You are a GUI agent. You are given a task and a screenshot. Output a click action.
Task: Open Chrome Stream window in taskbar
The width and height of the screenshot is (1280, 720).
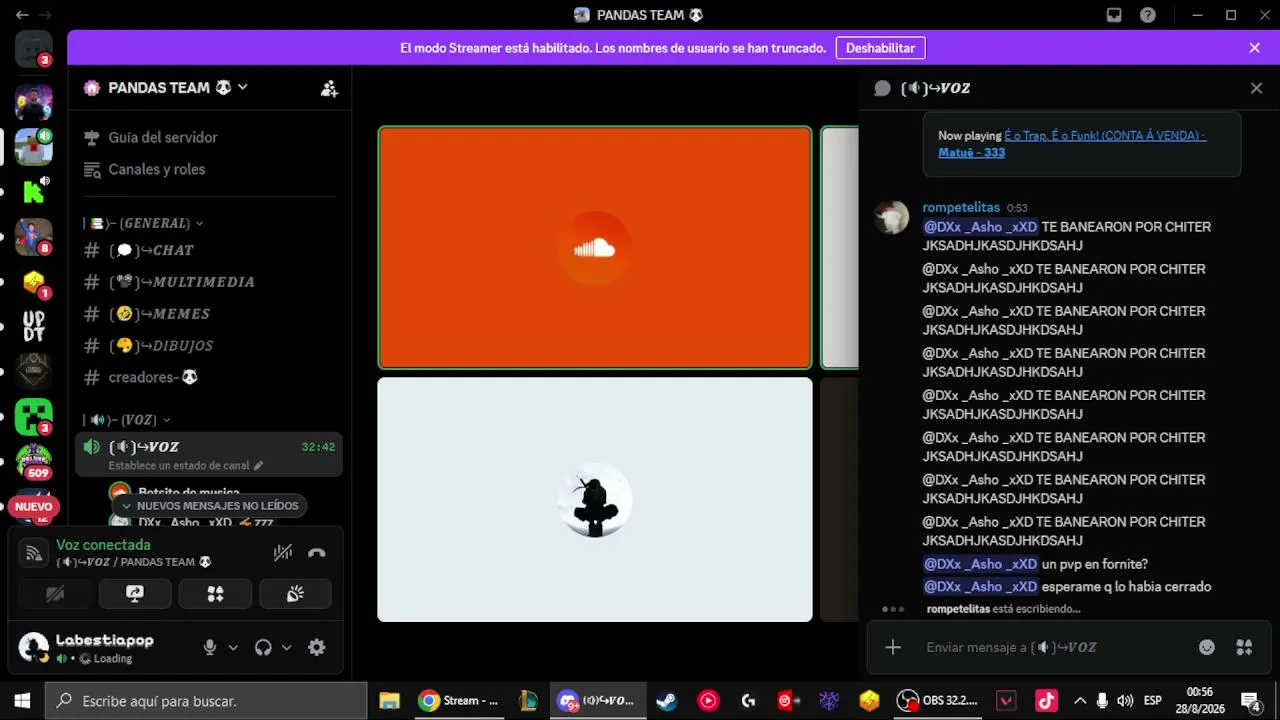459,701
